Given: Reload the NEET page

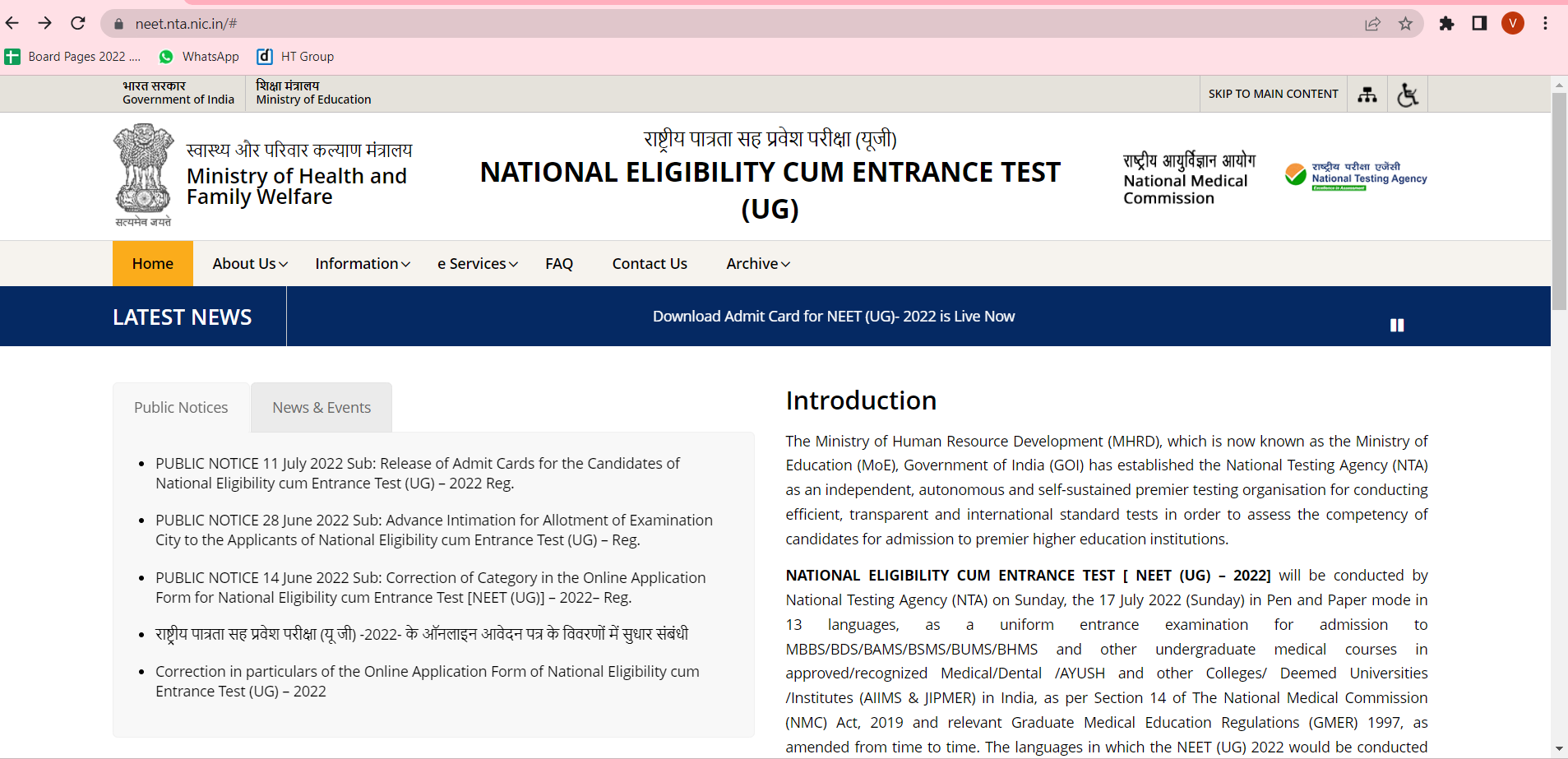Looking at the screenshot, I should point(78,23).
